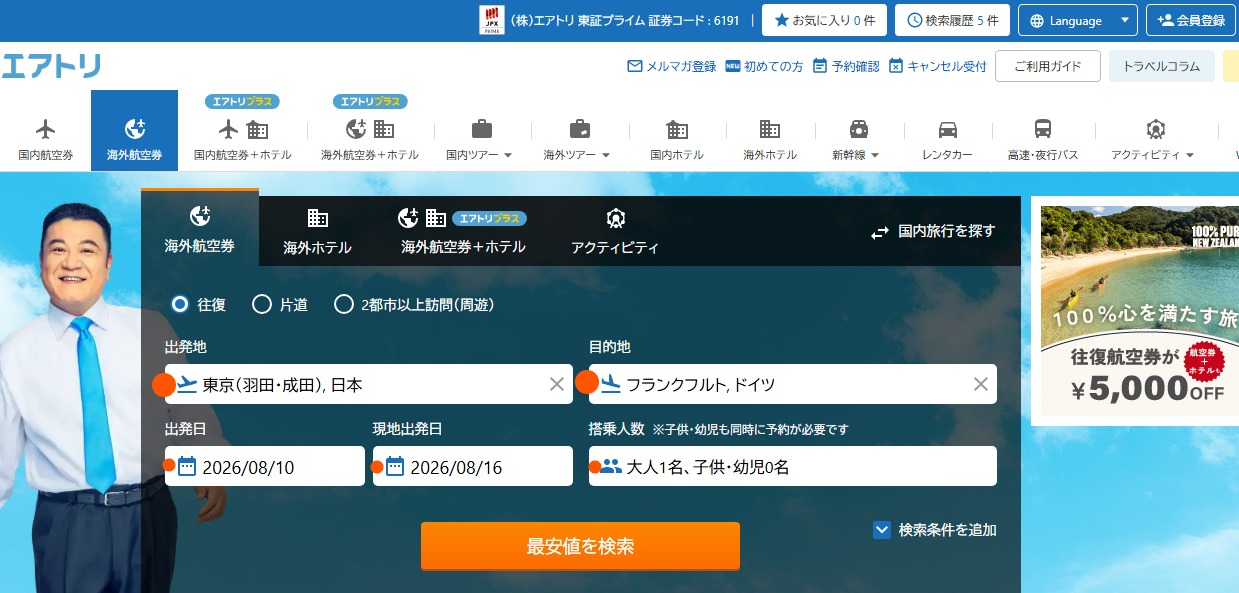This screenshot has width=1239, height=593.
Task: Click calendar icon of 出発日
Action: pos(186,466)
